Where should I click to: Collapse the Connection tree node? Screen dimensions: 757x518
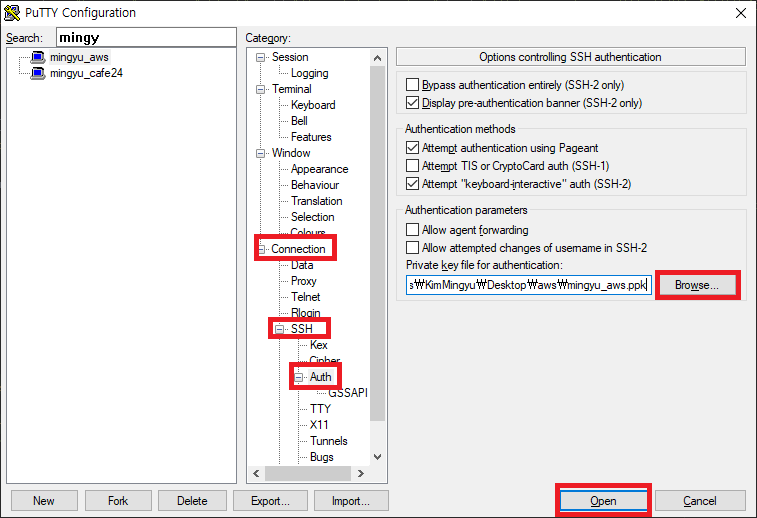click(261, 249)
